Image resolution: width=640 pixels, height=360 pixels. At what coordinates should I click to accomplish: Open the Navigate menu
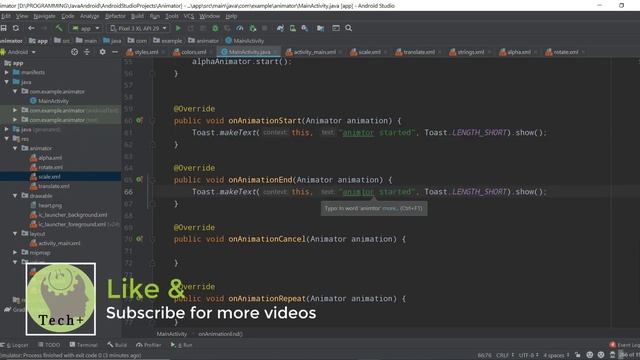(44, 16)
